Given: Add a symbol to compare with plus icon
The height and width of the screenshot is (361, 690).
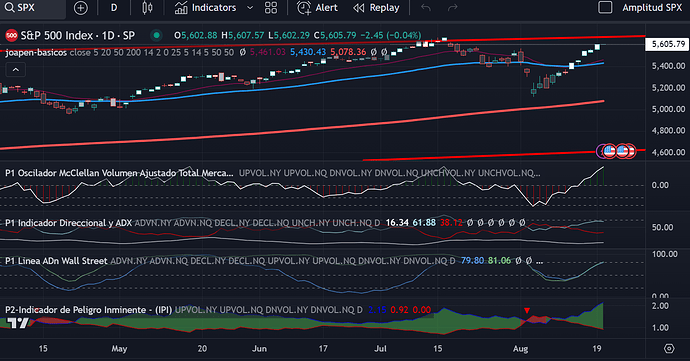Looking at the screenshot, I should (81, 8).
